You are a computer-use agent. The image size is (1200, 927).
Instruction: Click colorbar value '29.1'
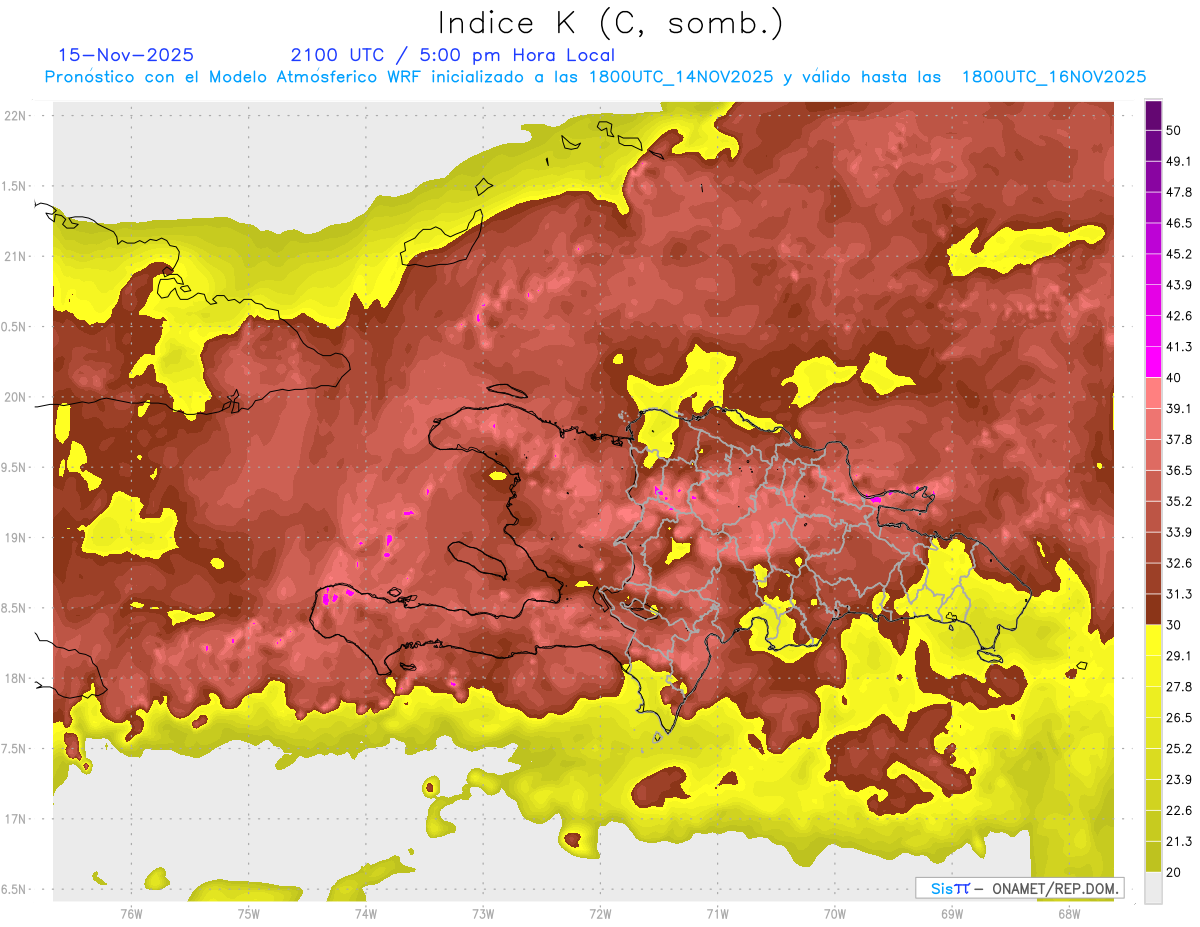[x=1178, y=655]
